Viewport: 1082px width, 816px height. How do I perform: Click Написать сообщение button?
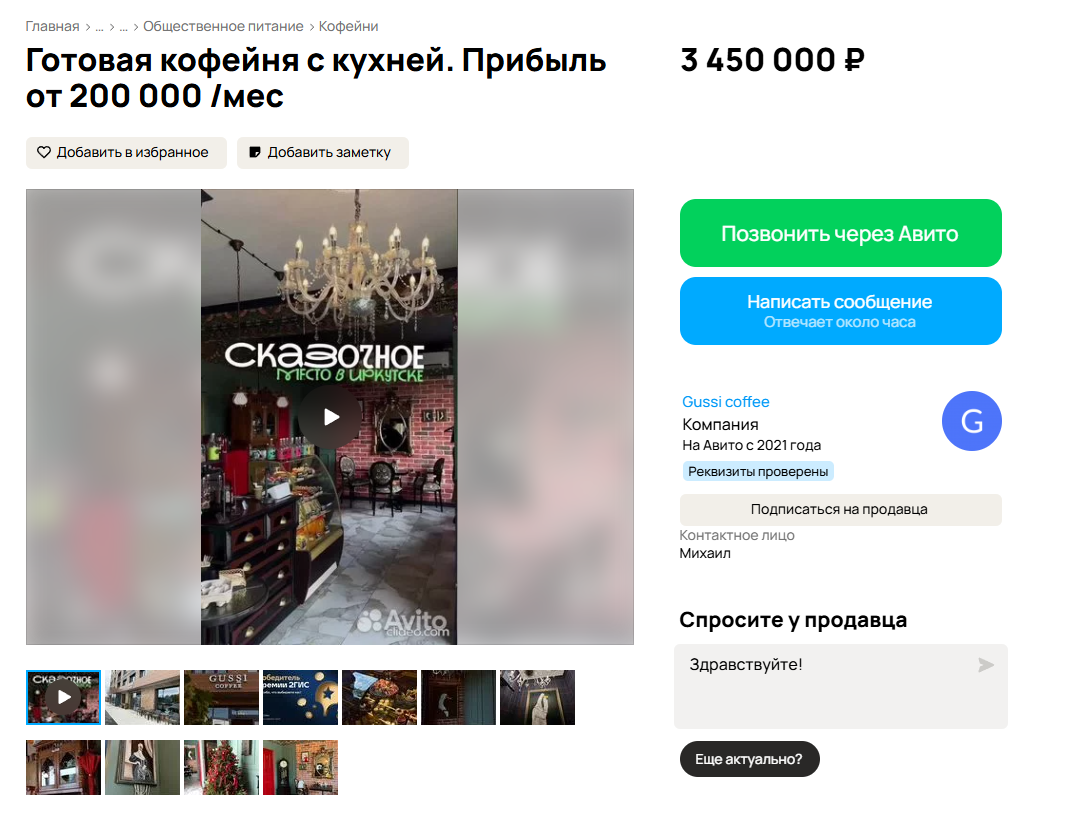click(840, 311)
